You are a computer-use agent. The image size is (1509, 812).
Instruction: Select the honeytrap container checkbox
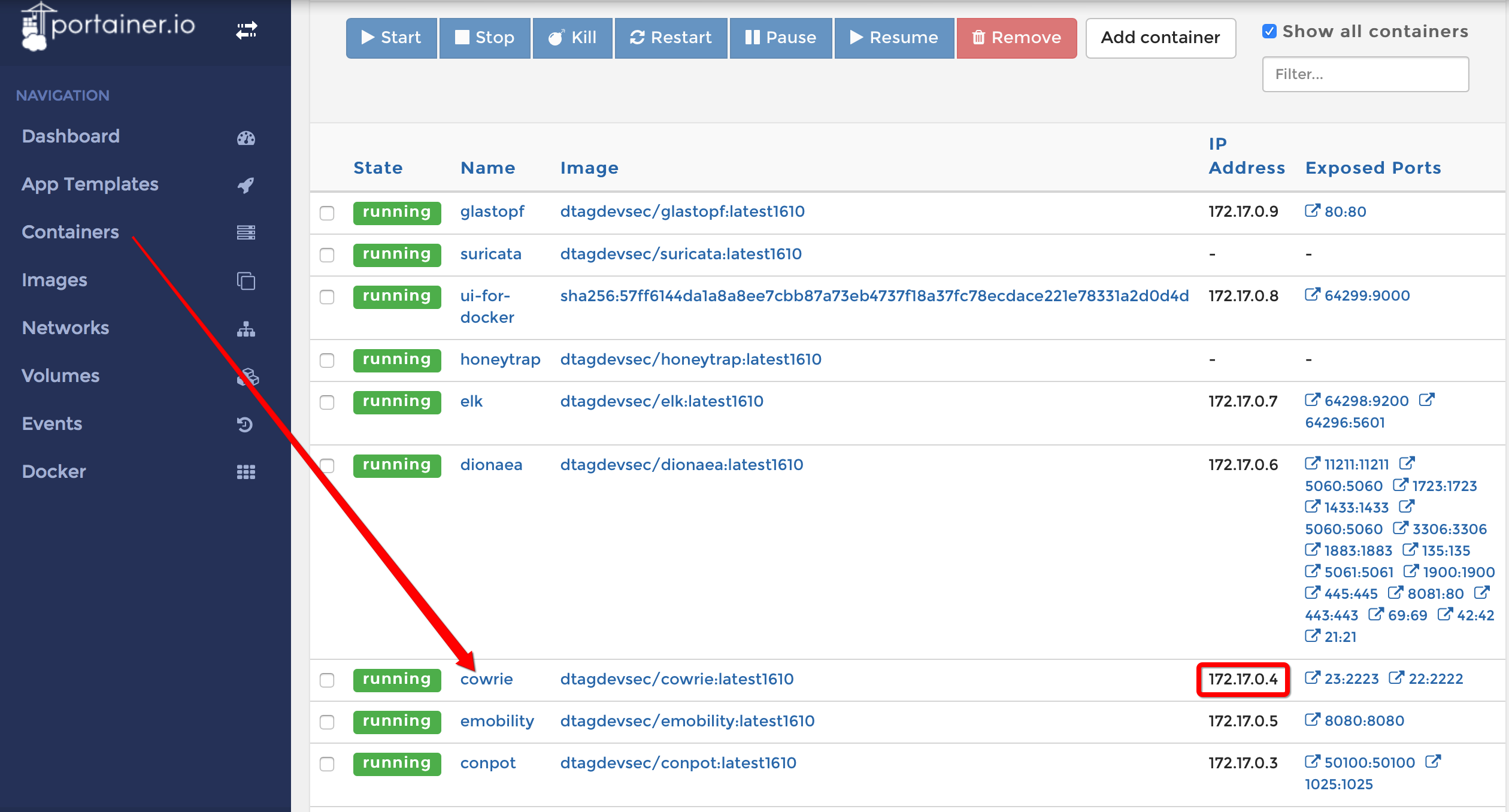[327, 360]
